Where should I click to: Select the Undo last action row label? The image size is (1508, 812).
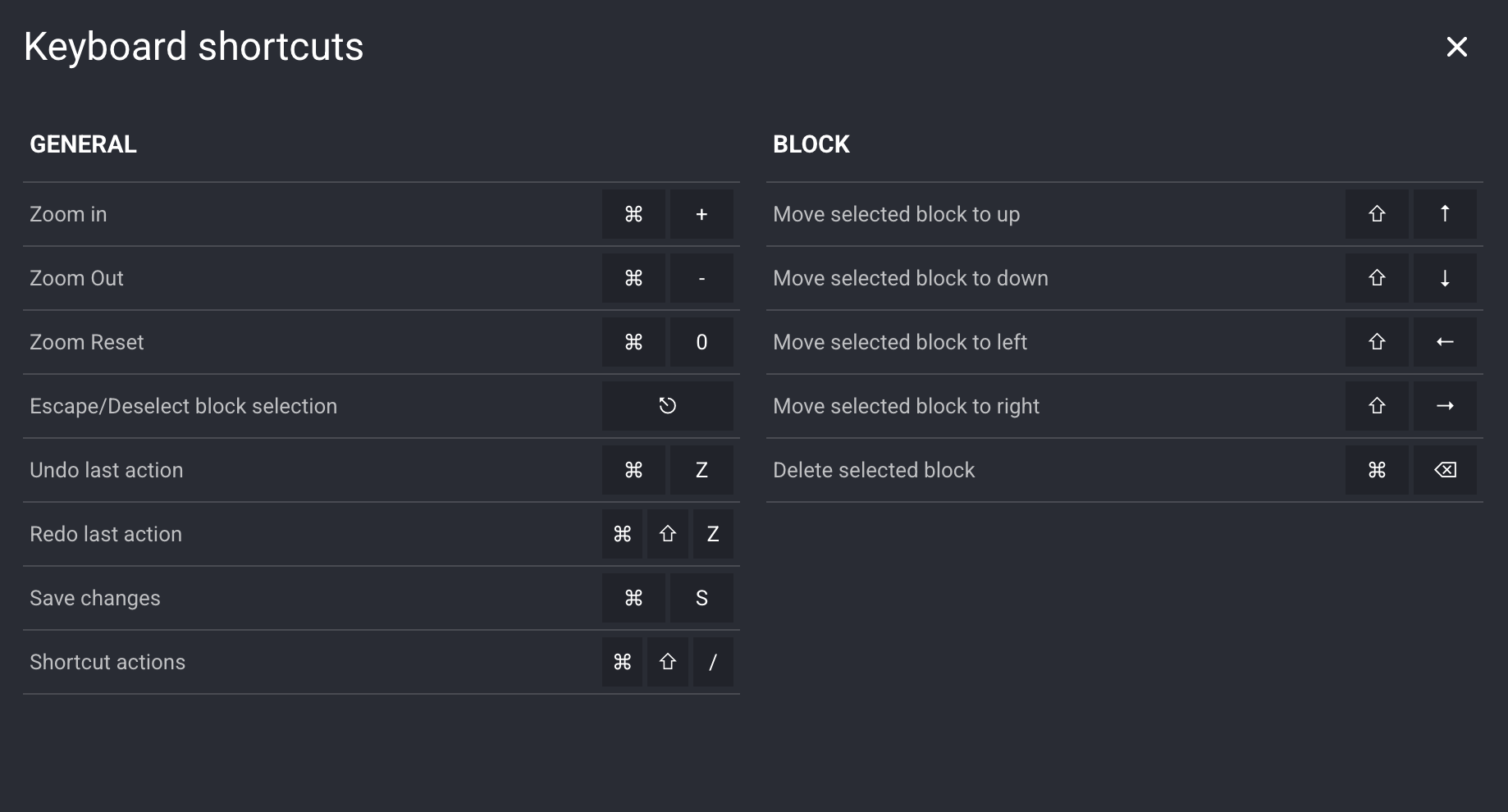tap(107, 470)
